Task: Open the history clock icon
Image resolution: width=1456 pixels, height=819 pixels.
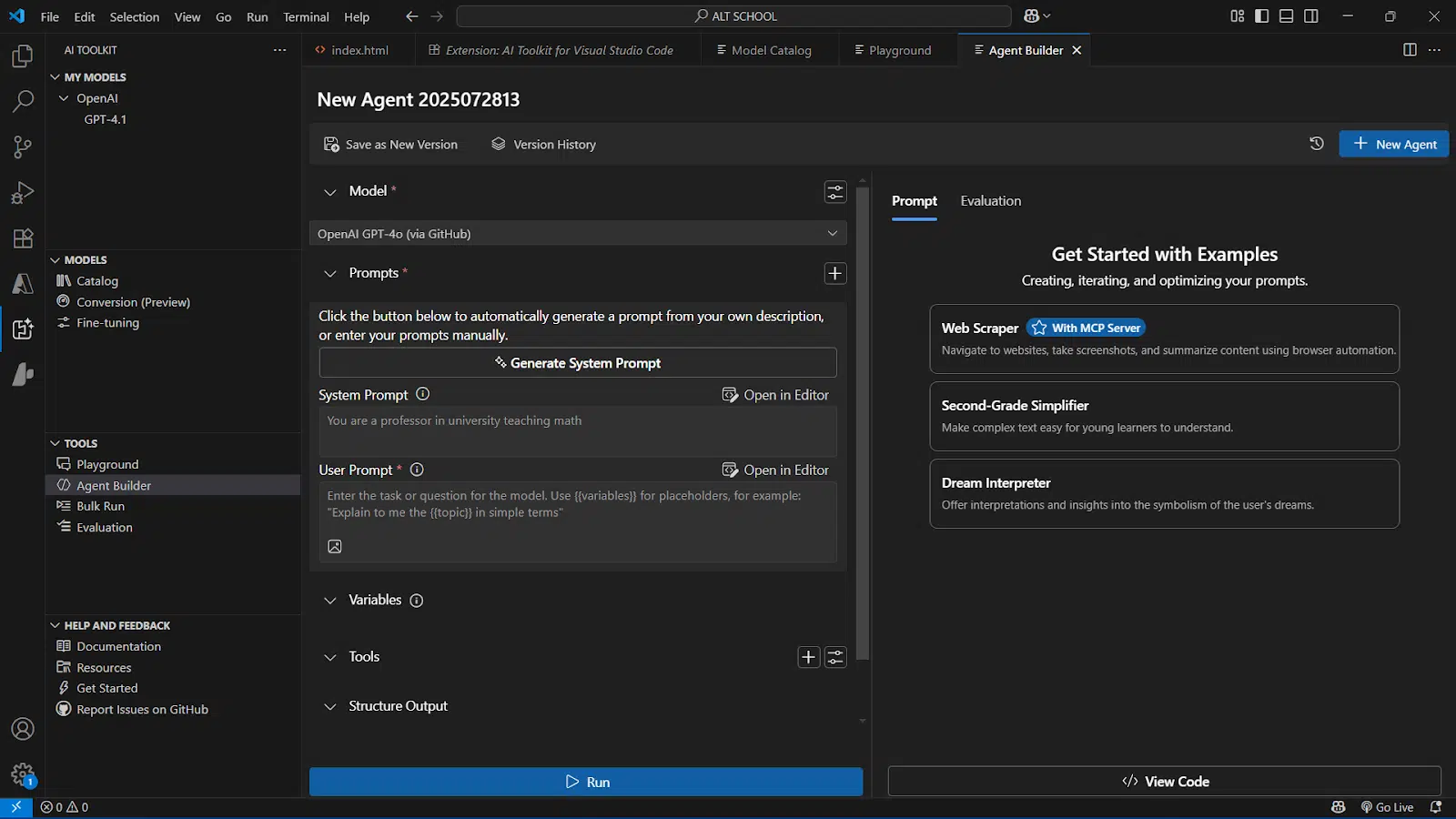Action: (1316, 144)
